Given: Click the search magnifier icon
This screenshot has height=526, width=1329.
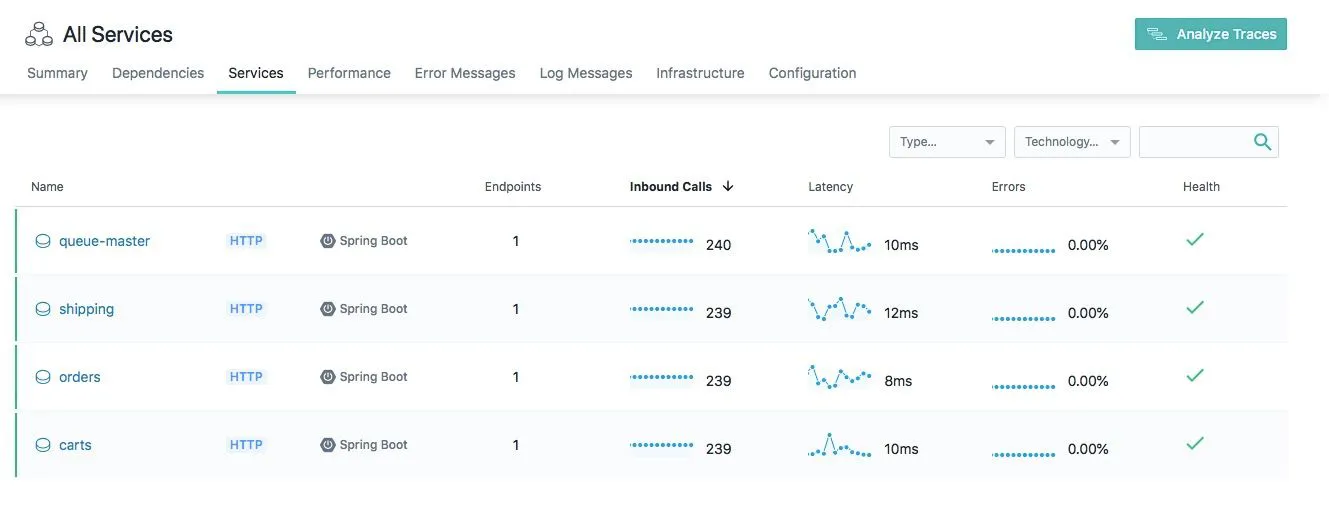Looking at the screenshot, I should click(x=1263, y=142).
